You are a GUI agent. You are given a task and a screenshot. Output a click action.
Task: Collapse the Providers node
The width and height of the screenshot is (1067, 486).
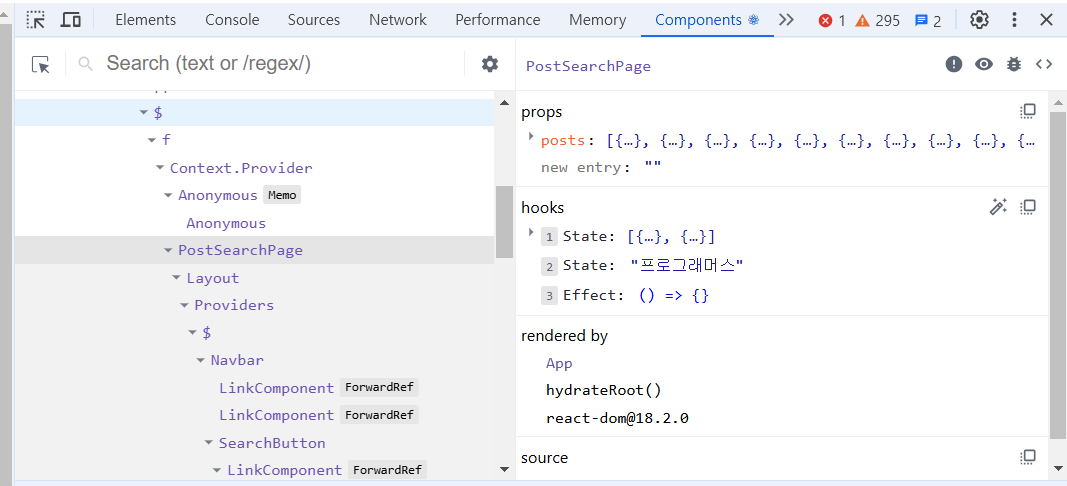click(184, 305)
